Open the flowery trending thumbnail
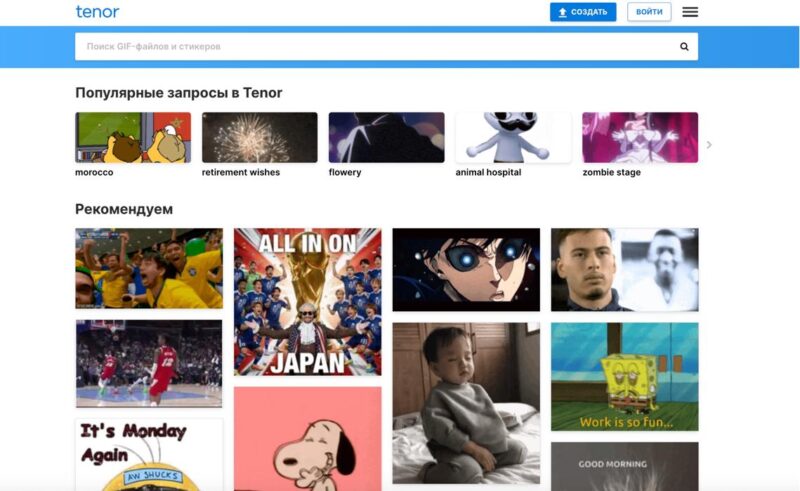The height and width of the screenshot is (491, 800). (x=387, y=138)
